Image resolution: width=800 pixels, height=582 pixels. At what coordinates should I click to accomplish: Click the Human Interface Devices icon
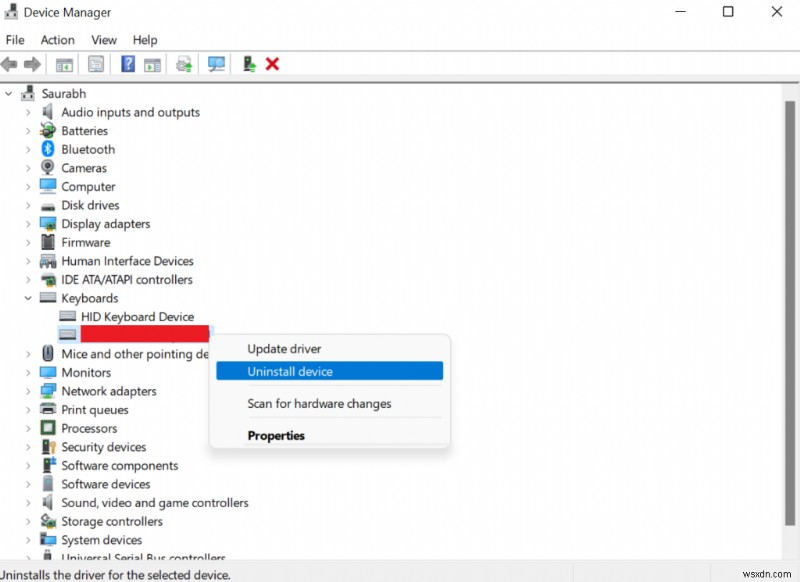(48, 261)
